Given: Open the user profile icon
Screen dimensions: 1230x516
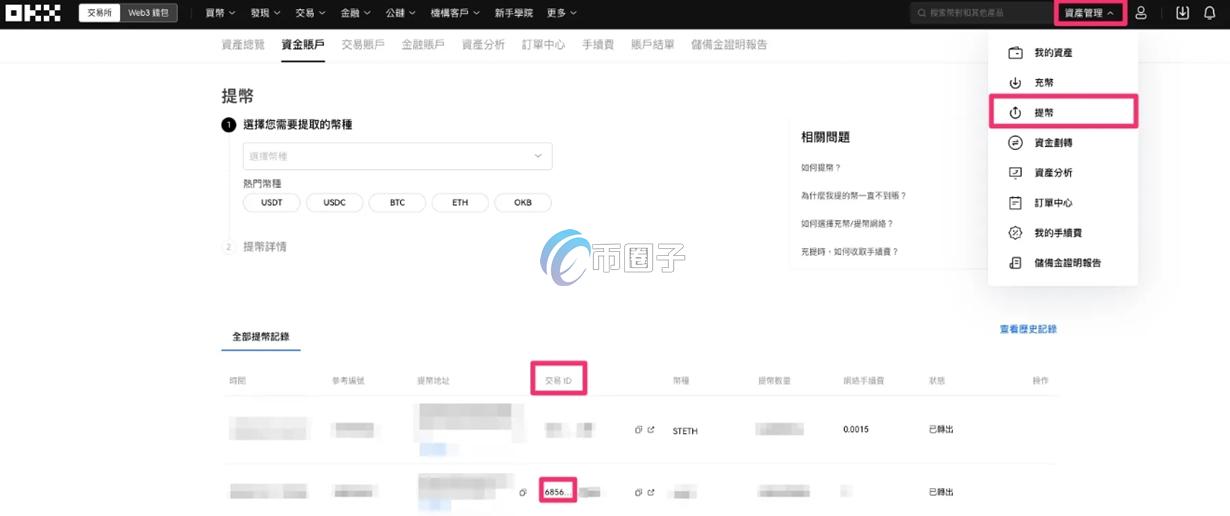Looking at the screenshot, I should tap(1141, 13).
